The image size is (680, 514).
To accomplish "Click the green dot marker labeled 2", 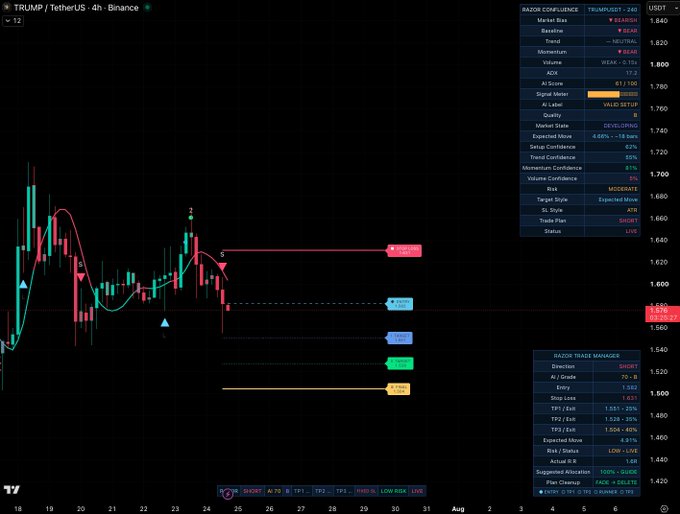I will [191, 218].
